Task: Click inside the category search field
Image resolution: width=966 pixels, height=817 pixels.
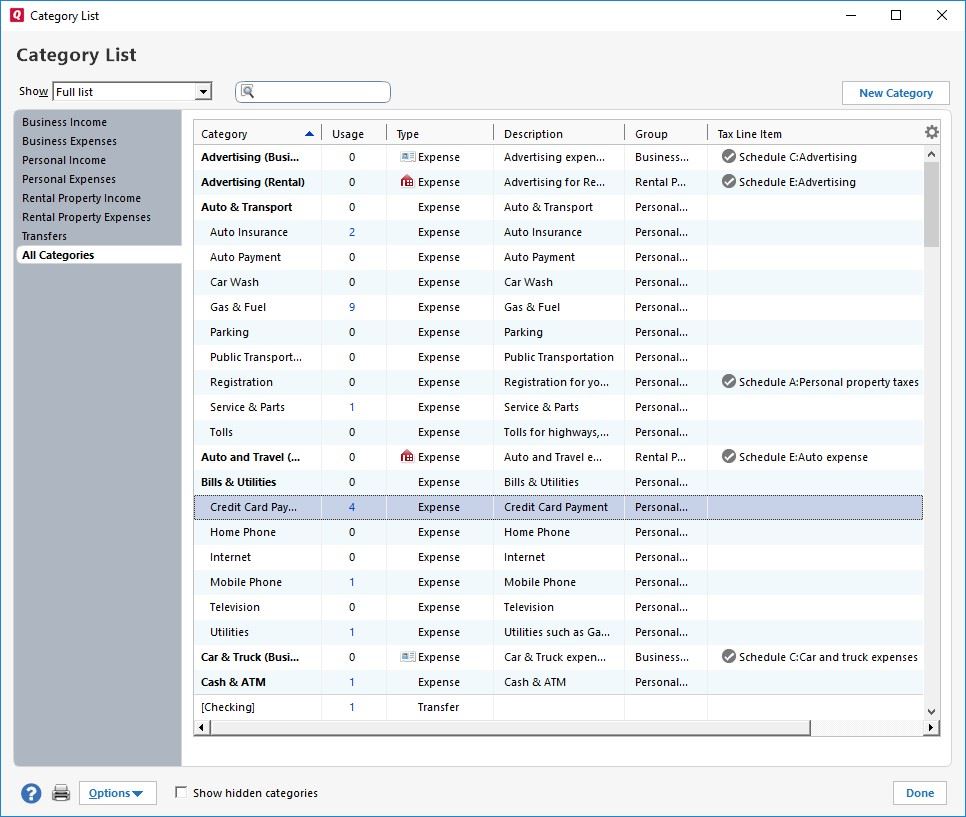Action: click(322, 92)
